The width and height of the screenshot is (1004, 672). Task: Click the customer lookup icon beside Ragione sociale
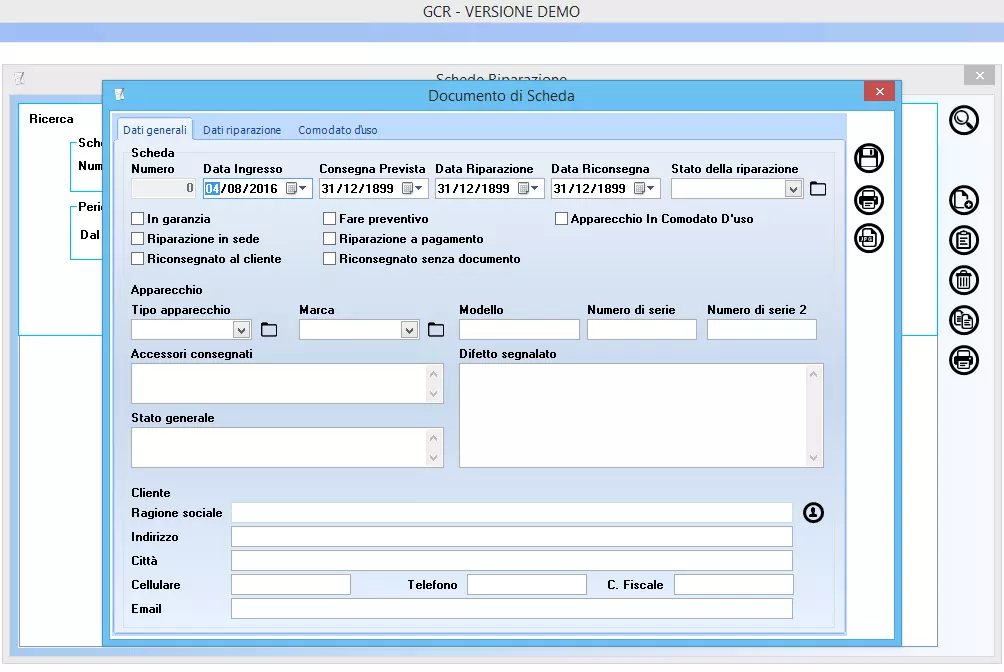(813, 512)
